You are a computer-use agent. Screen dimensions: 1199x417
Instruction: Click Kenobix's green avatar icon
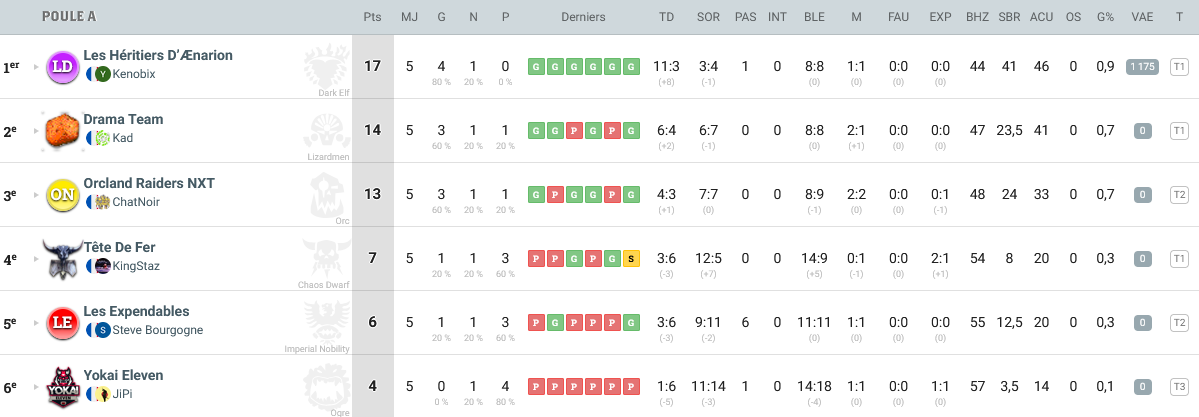pos(103,74)
